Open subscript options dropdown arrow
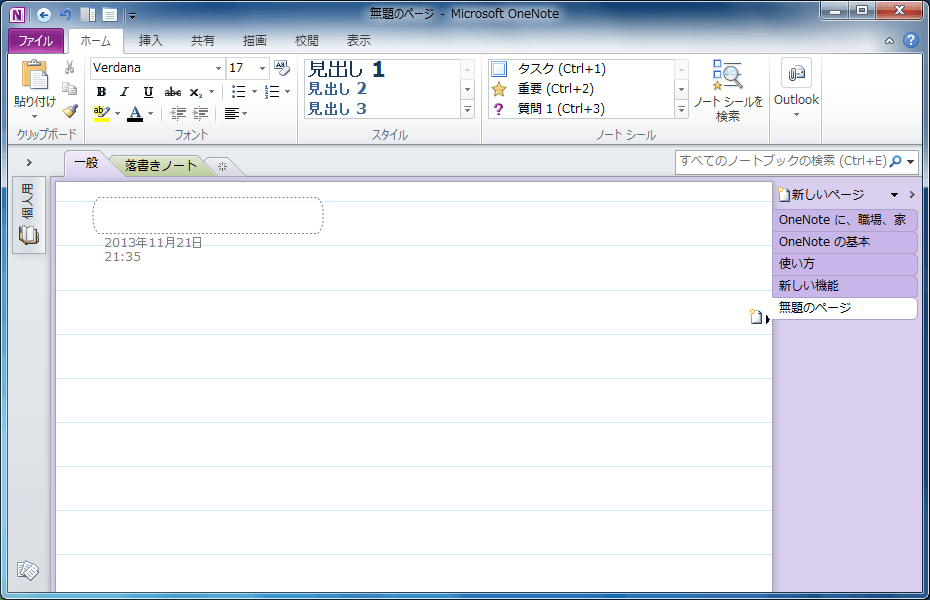 point(211,92)
